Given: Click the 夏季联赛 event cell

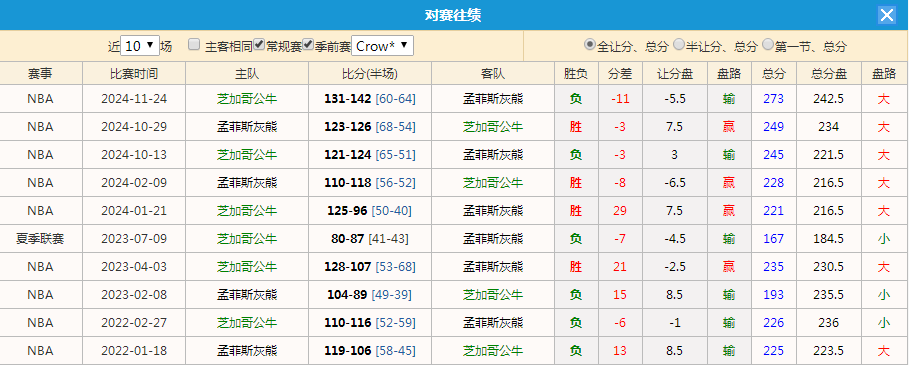Looking at the screenshot, I should tap(41, 239).
